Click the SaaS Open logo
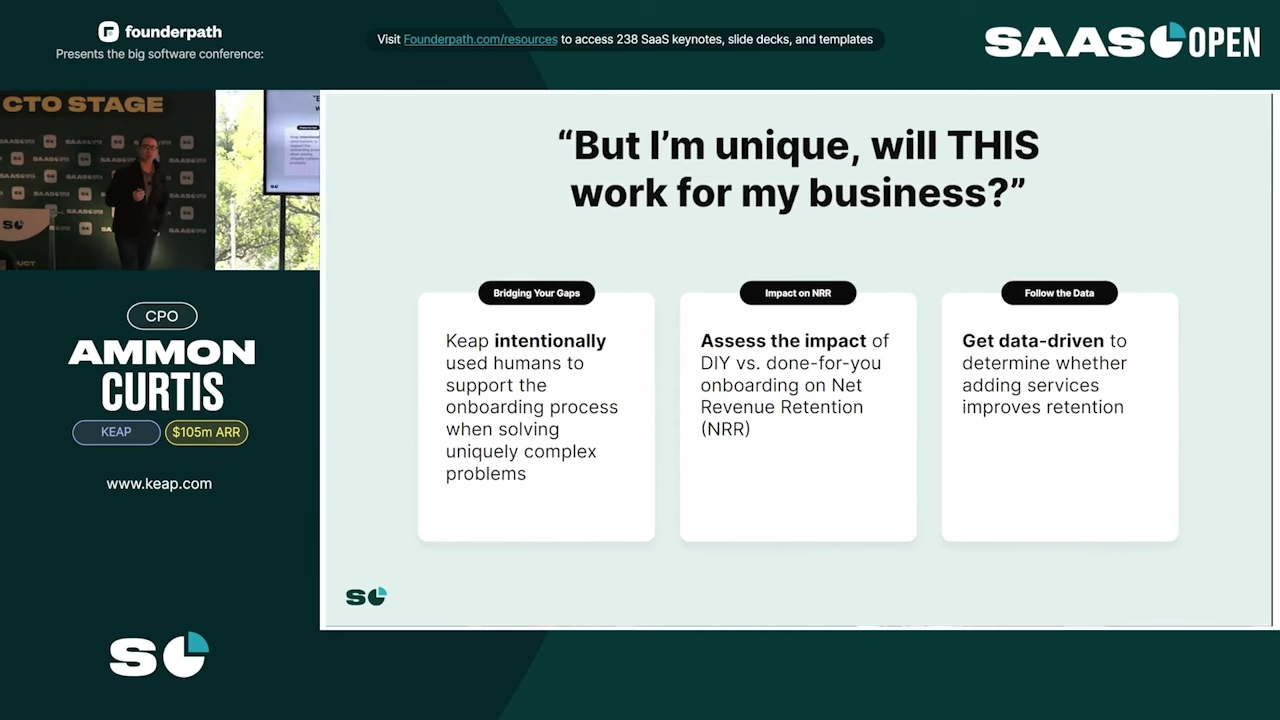The image size is (1280, 720). 1122,41
